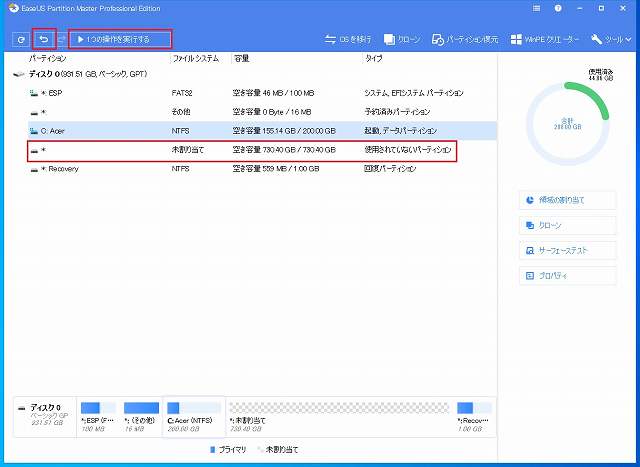Select the Recovery 1.00 GB block in disk map
The width and height of the screenshot is (640, 467).
(474, 416)
